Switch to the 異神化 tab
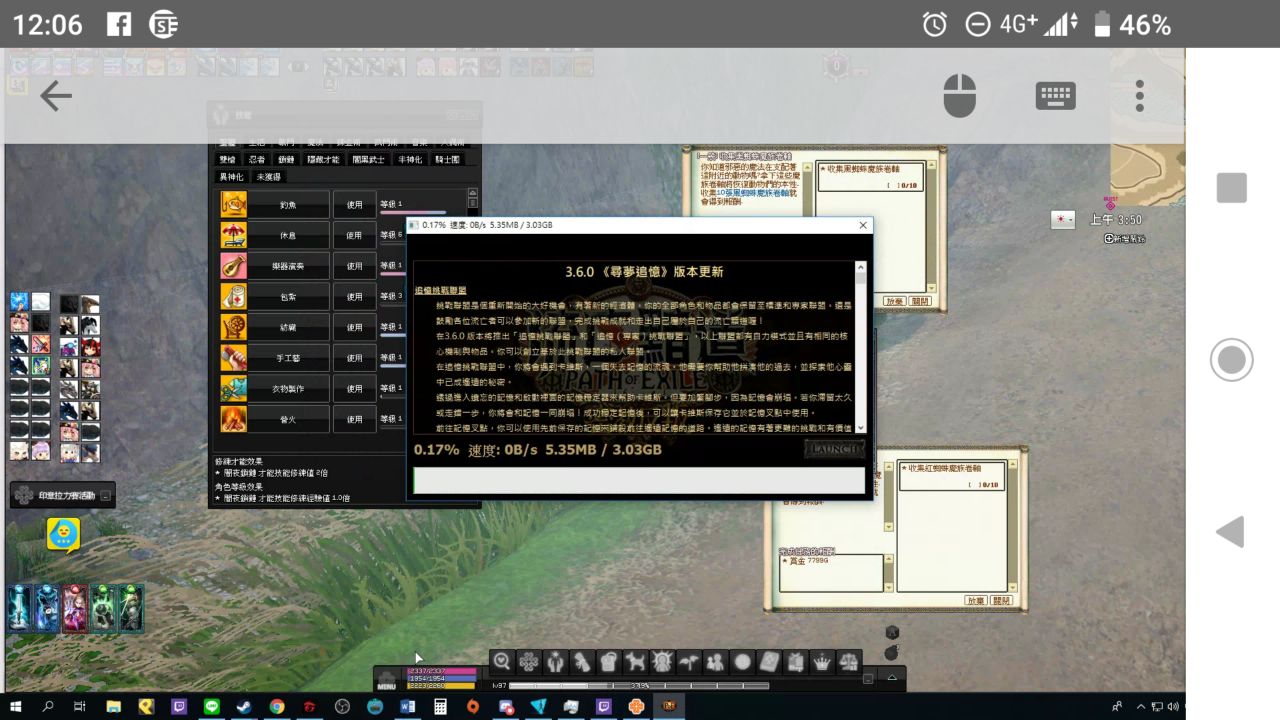The height and width of the screenshot is (720, 1280). 231,176
